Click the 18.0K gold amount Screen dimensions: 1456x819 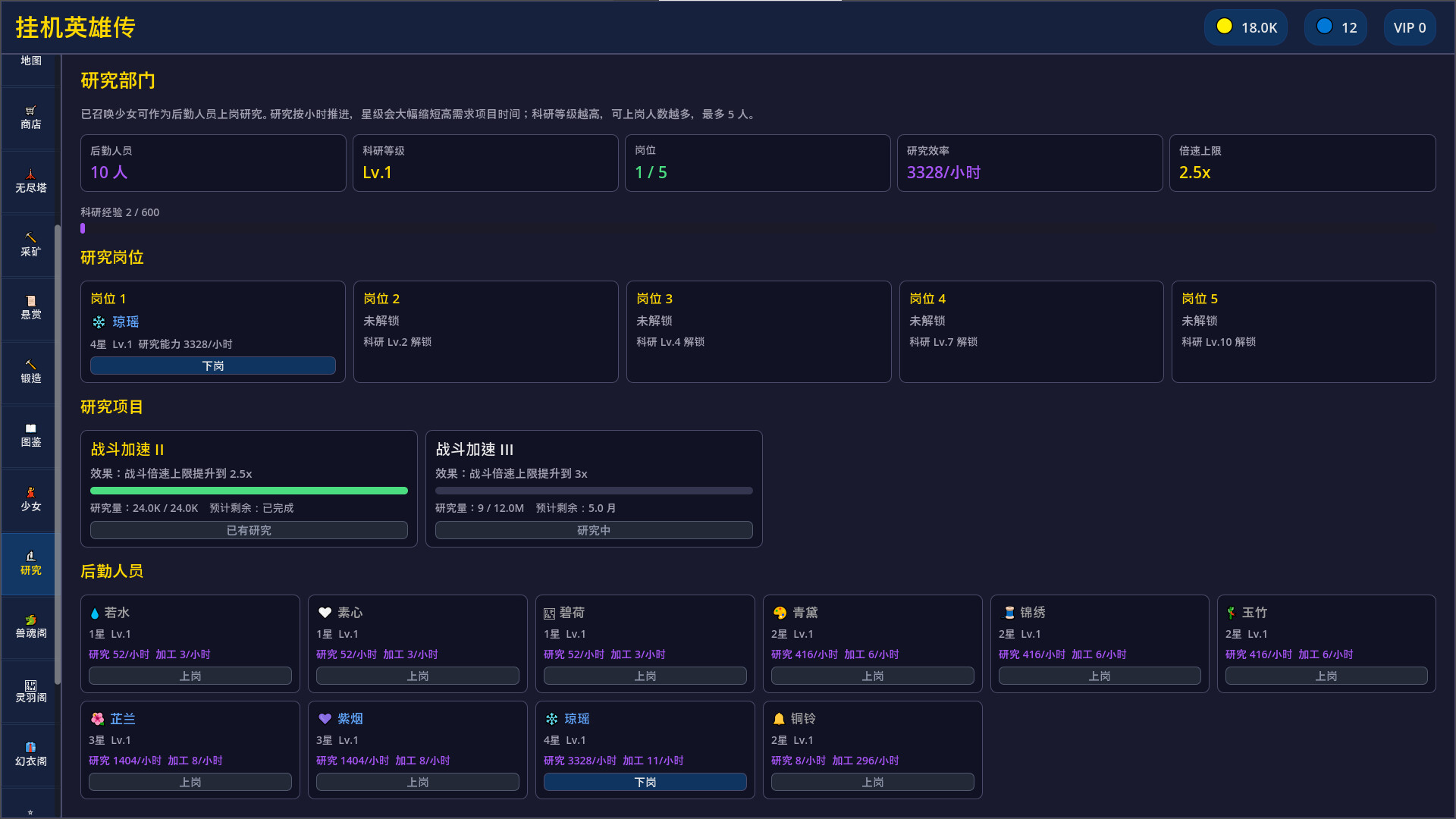[1259, 27]
